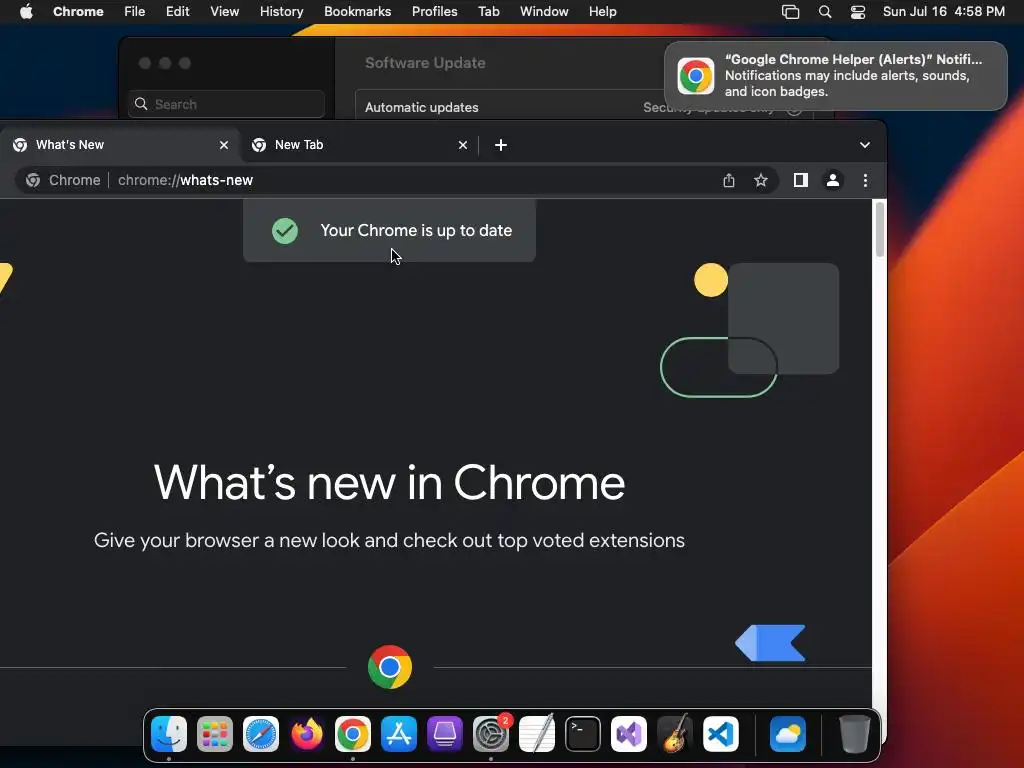Open the Chrome three-dot menu
Viewport: 1024px width, 768px height.
(865, 180)
